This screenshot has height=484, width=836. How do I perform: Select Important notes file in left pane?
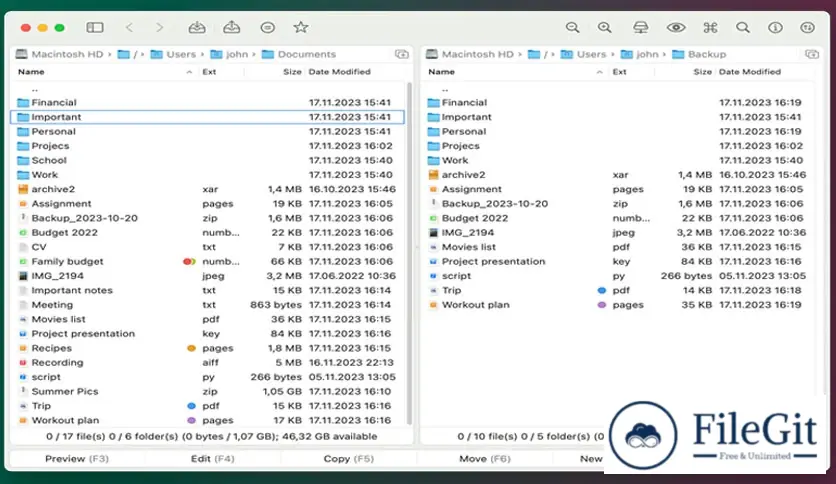tap(208, 291)
